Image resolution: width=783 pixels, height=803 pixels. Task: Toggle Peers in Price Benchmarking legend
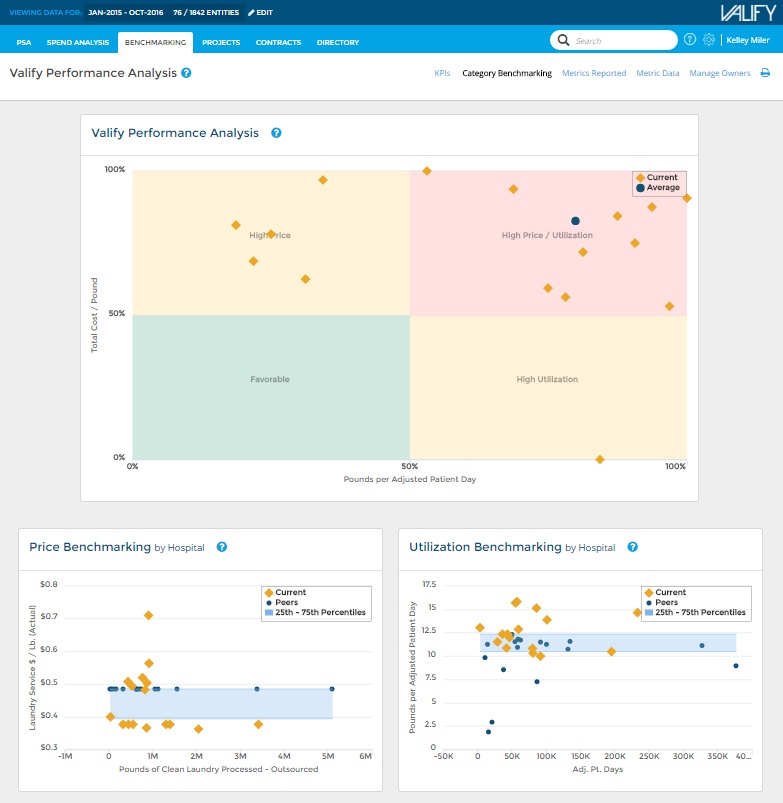[x=281, y=602]
